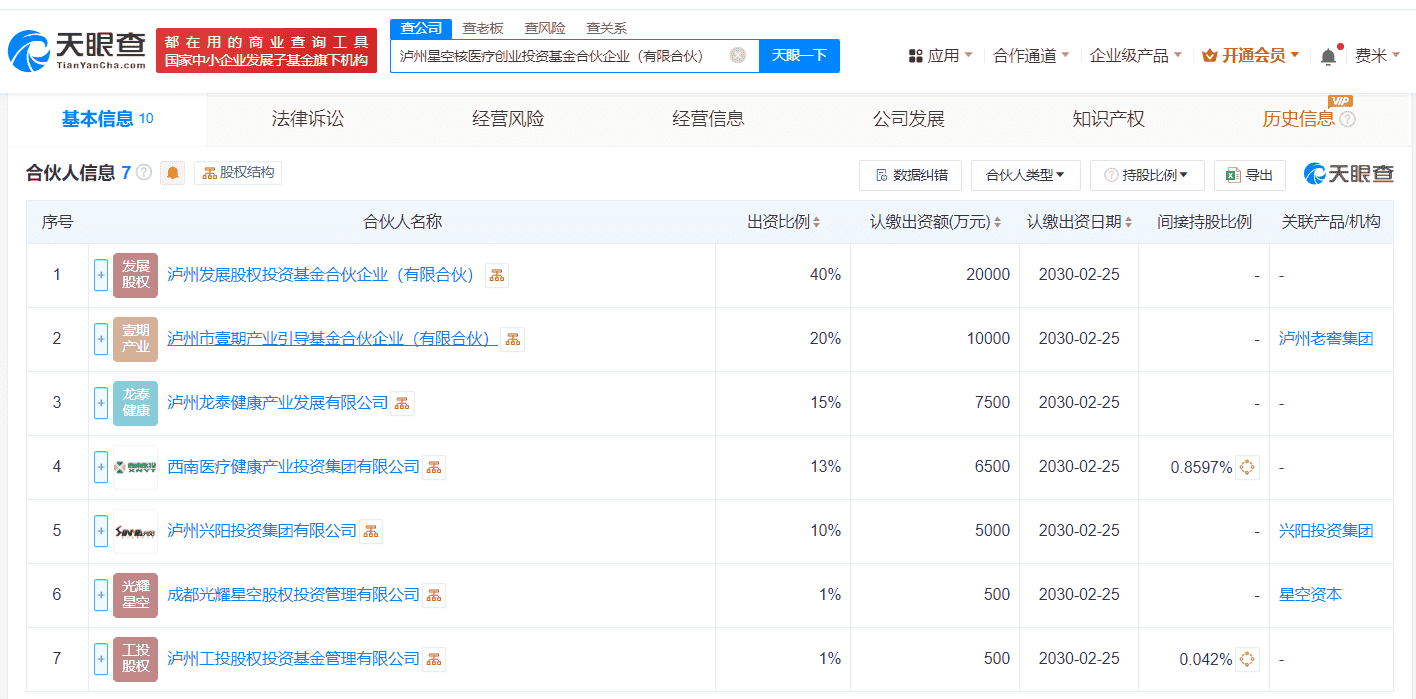Open the 合伙人类型 dropdown filter
This screenshot has height=699, width=1416.
pos(1025,175)
